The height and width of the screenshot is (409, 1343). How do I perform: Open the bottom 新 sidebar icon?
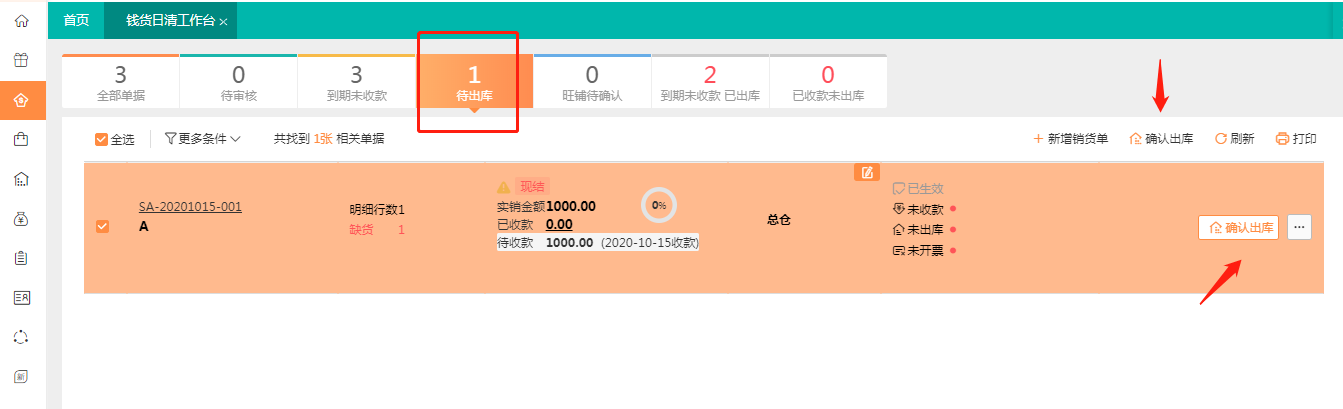22,376
